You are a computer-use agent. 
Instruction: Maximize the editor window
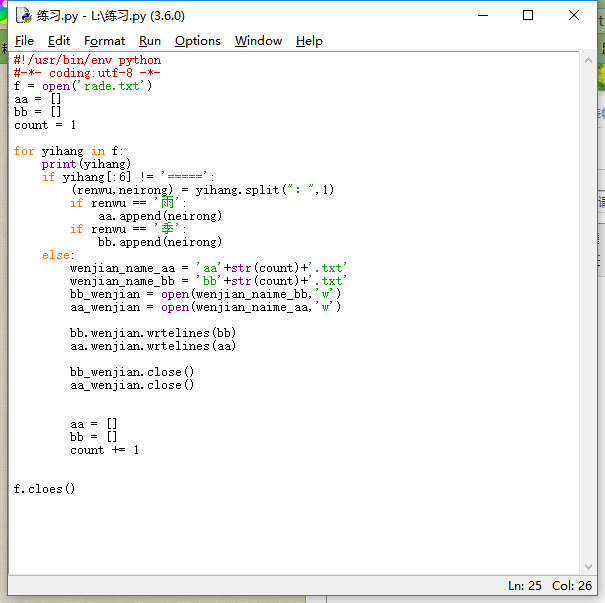tap(528, 15)
